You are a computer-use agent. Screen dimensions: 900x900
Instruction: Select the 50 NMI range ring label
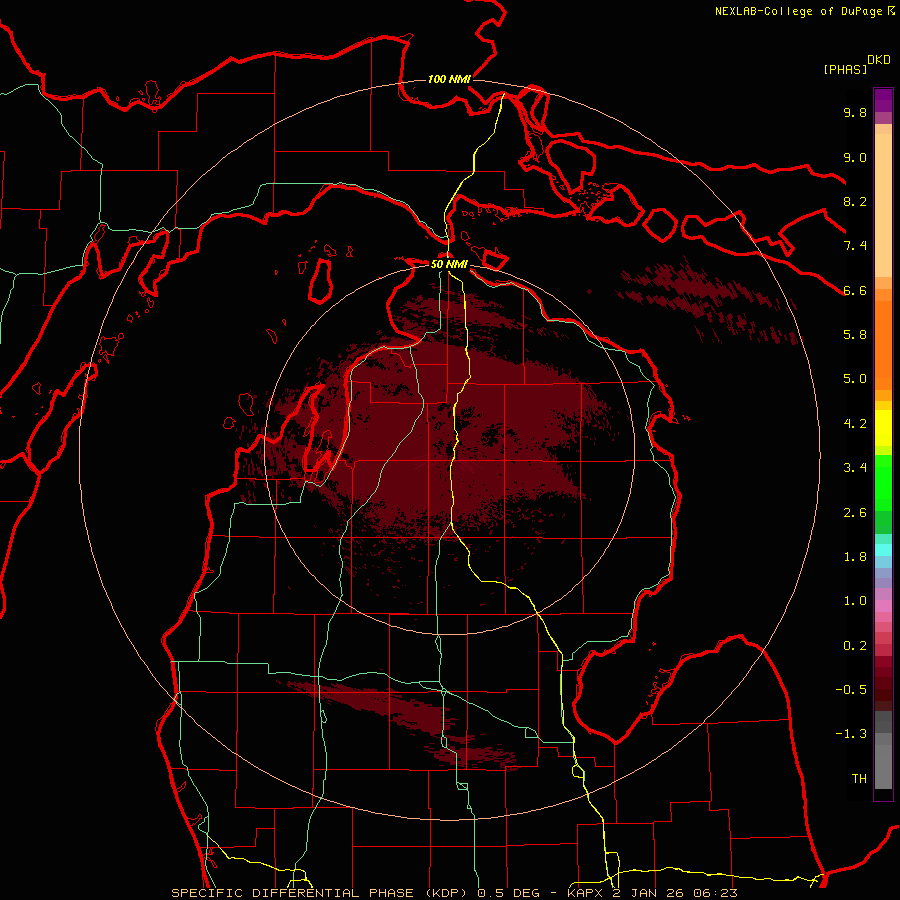[x=449, y=264]
